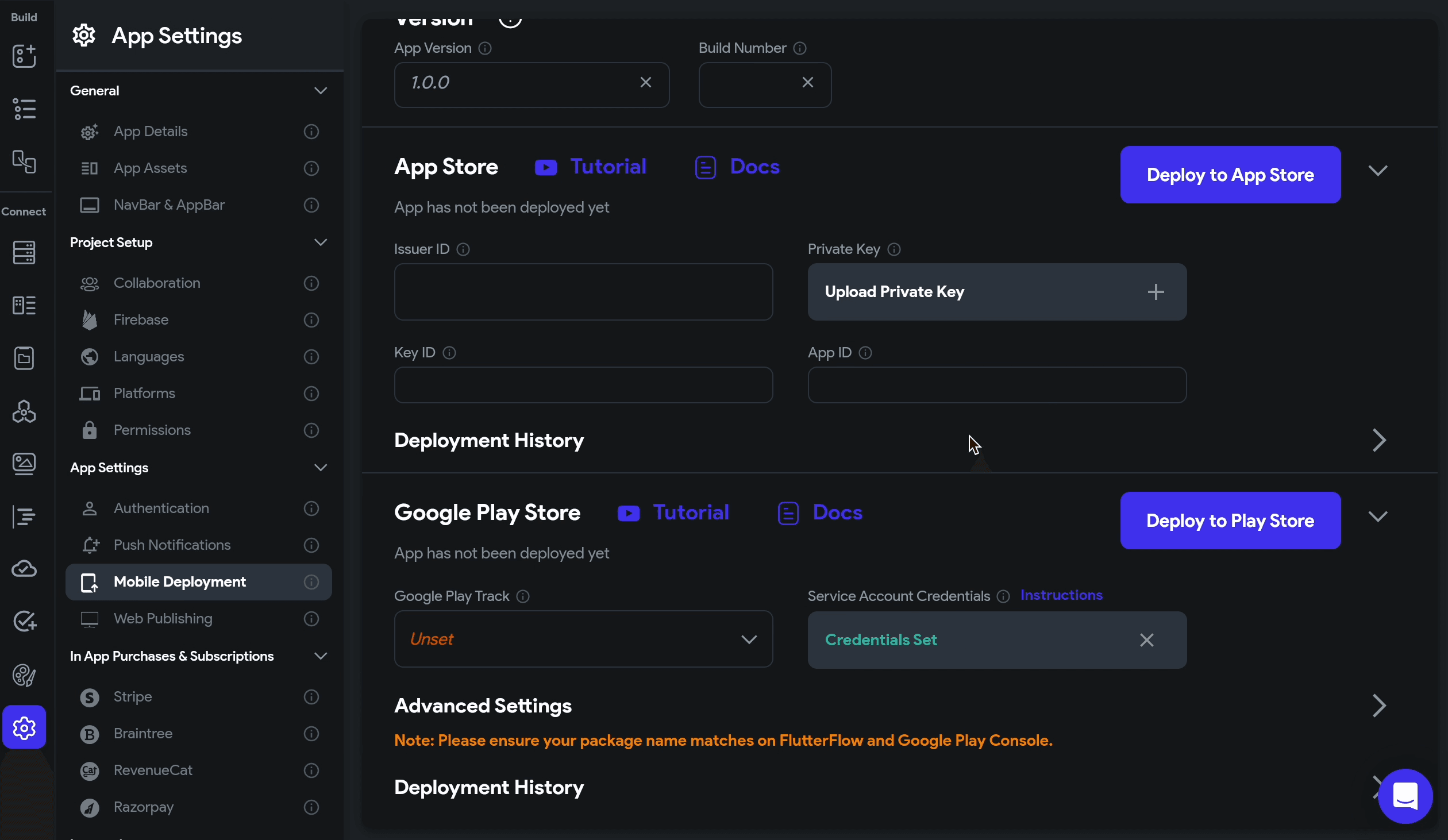The height and width of the screenshot is (840, 1448).
Task: Select the Cloud Functions sidebar icon
Action: (x=24, y=569)
